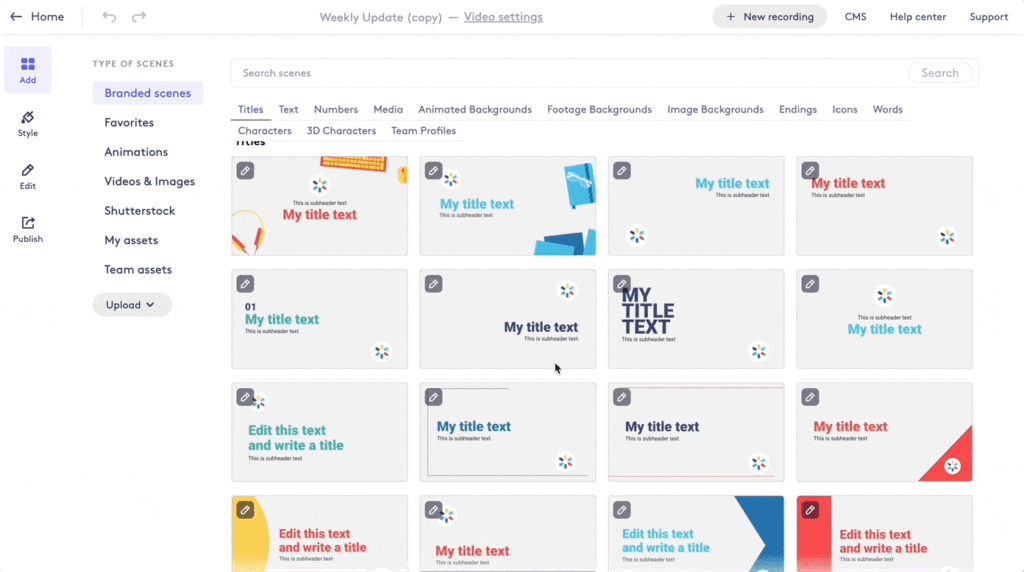The image size is (1024, 572).
Task: Click edit pencil on yellow curve scene
Action: click(x=245, y=510)
